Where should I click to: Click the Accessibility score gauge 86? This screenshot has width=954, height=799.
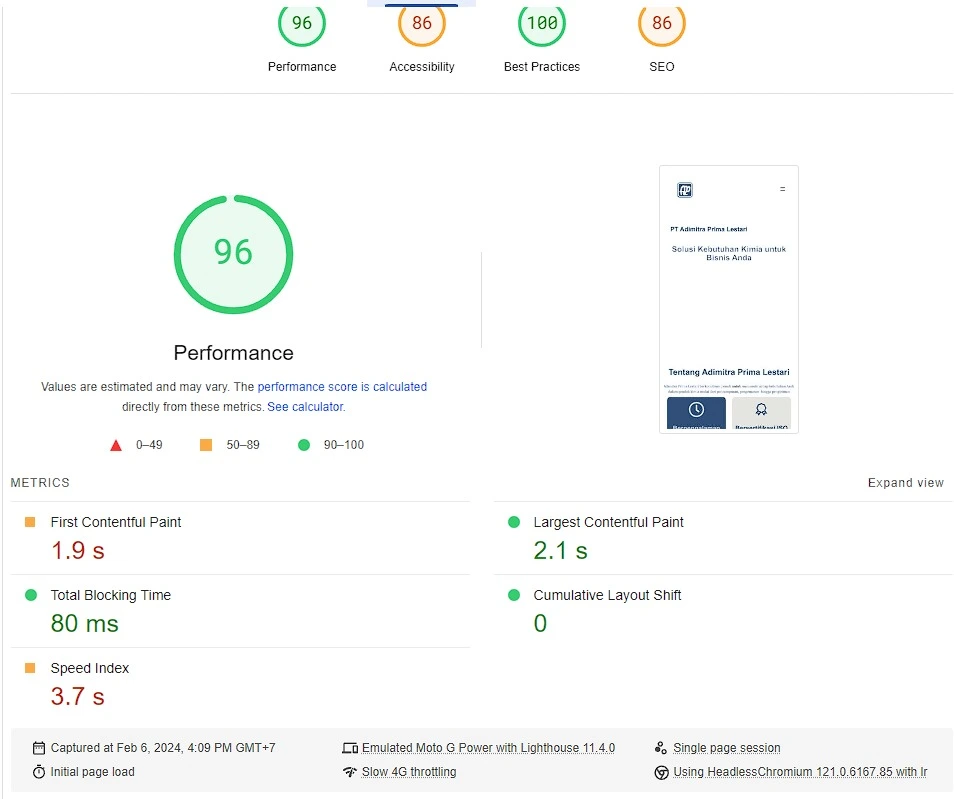coord(422,24)
